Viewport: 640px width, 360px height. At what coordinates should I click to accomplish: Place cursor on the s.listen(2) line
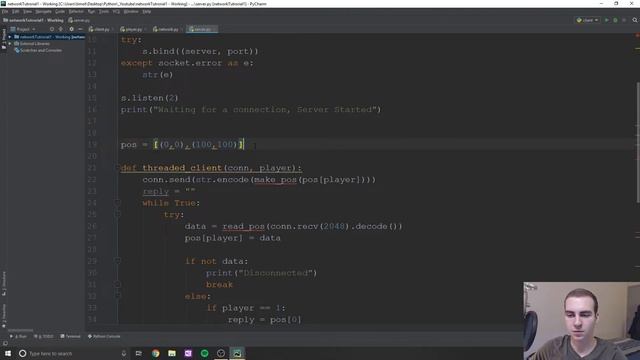[149, 98]
